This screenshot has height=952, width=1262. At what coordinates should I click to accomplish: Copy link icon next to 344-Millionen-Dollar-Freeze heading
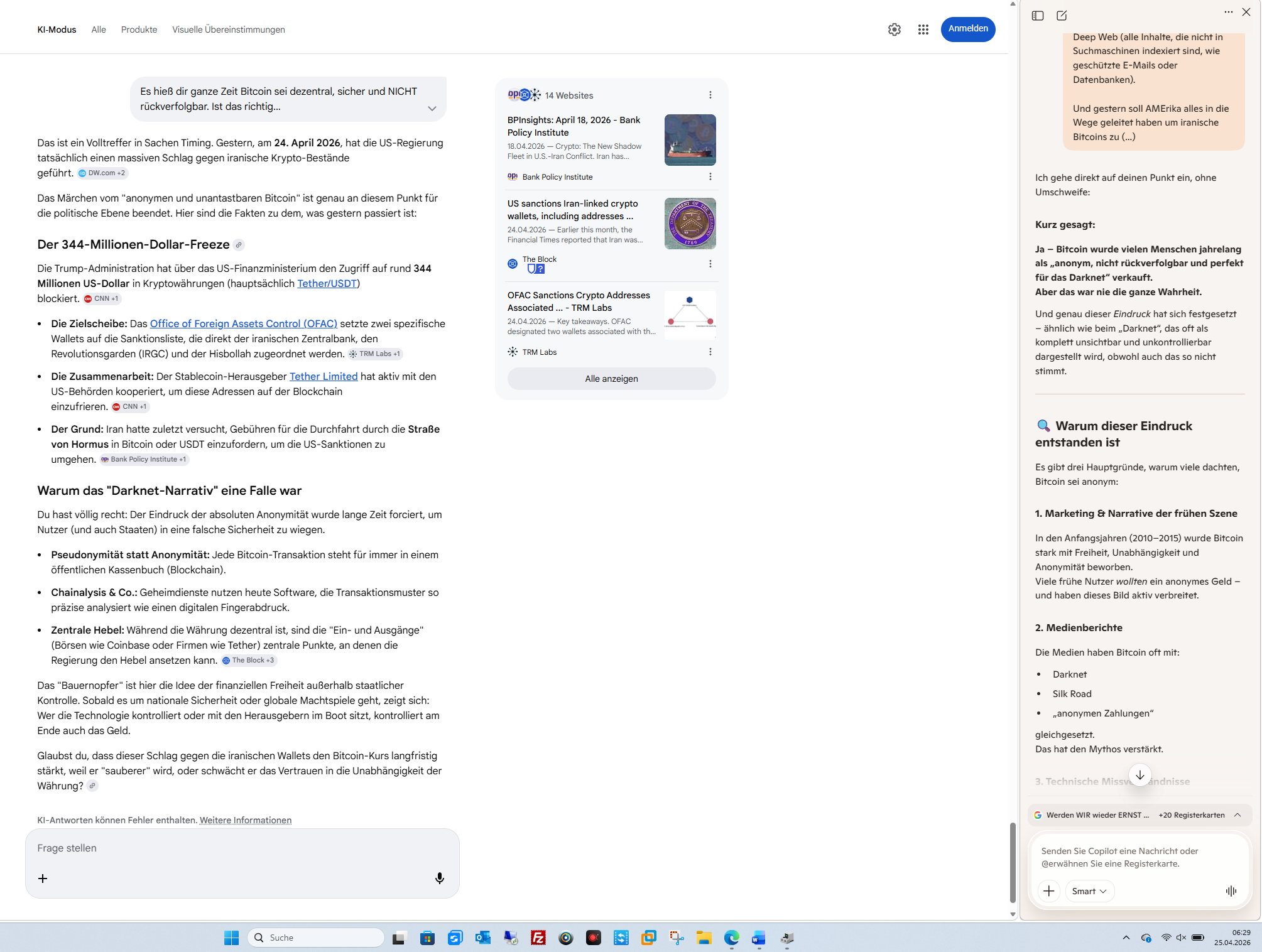tap(239, 245)
